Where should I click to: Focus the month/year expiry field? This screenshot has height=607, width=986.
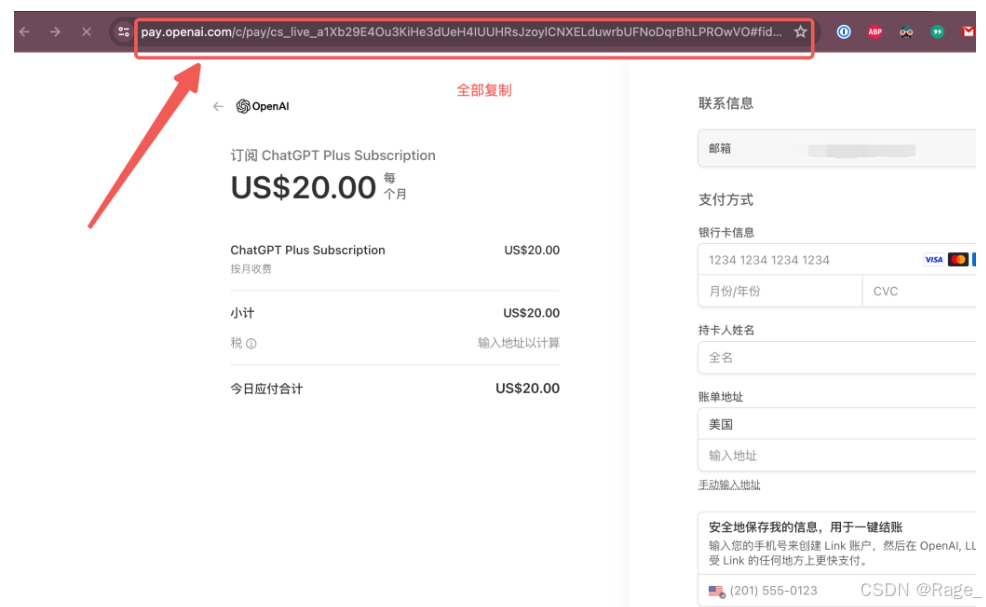pyautogui.click(x=780, y=291)
